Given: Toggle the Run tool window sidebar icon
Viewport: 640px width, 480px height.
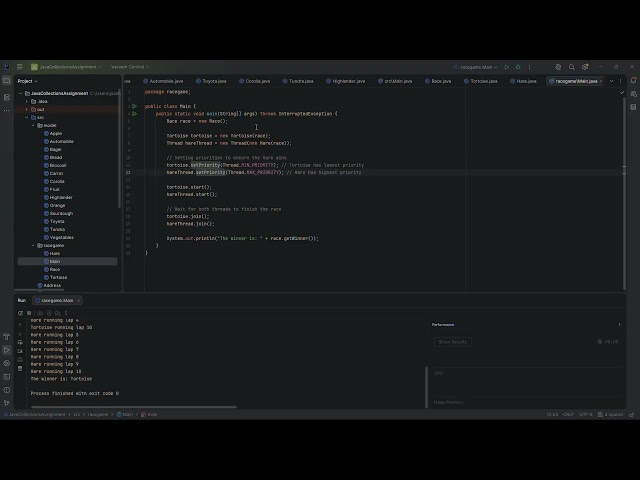Looking at the screenshot, I should click(x=7, y=350).
